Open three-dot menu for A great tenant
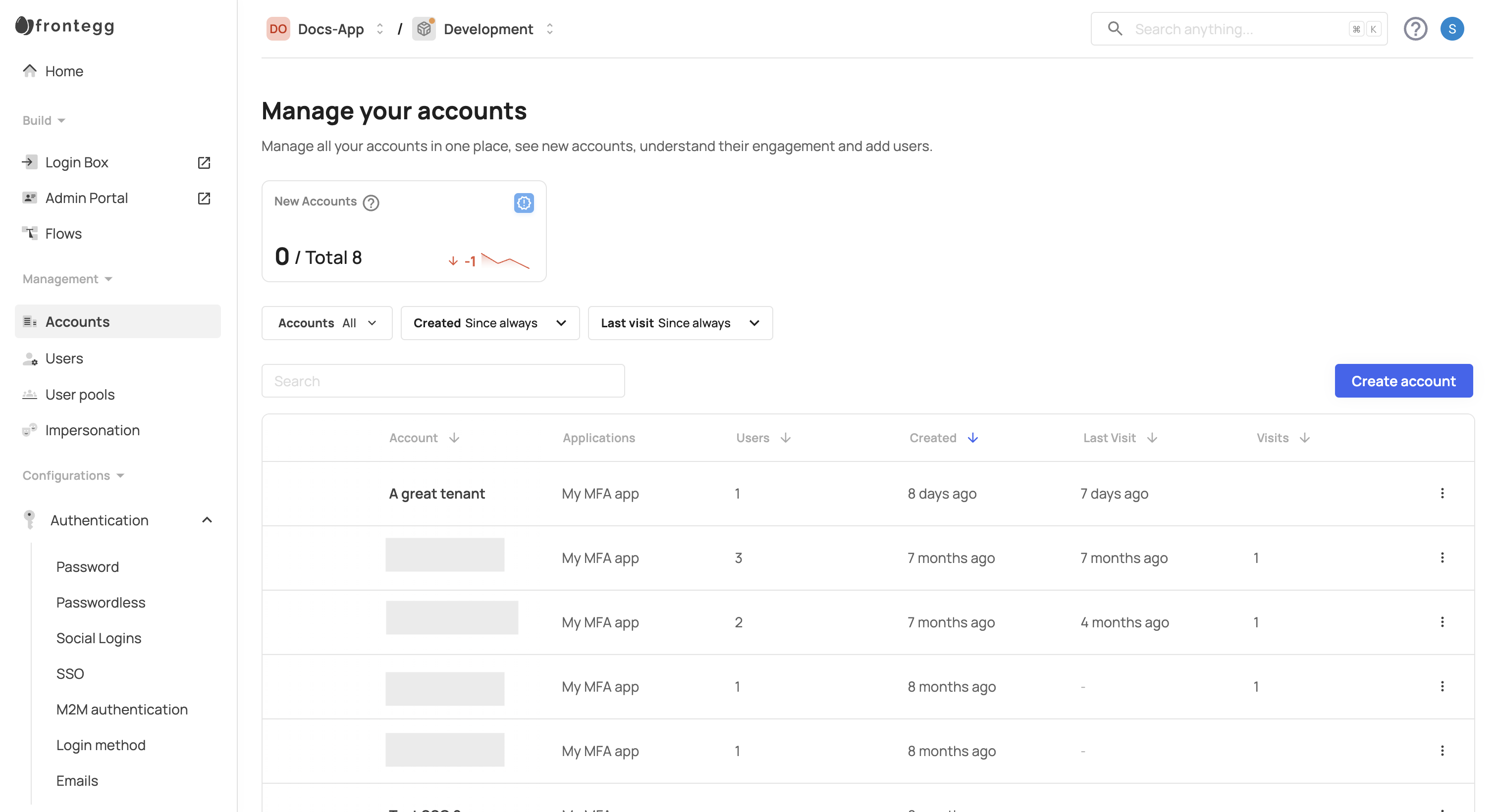This screenshot has width=1496, height=812. (1442, 493)
